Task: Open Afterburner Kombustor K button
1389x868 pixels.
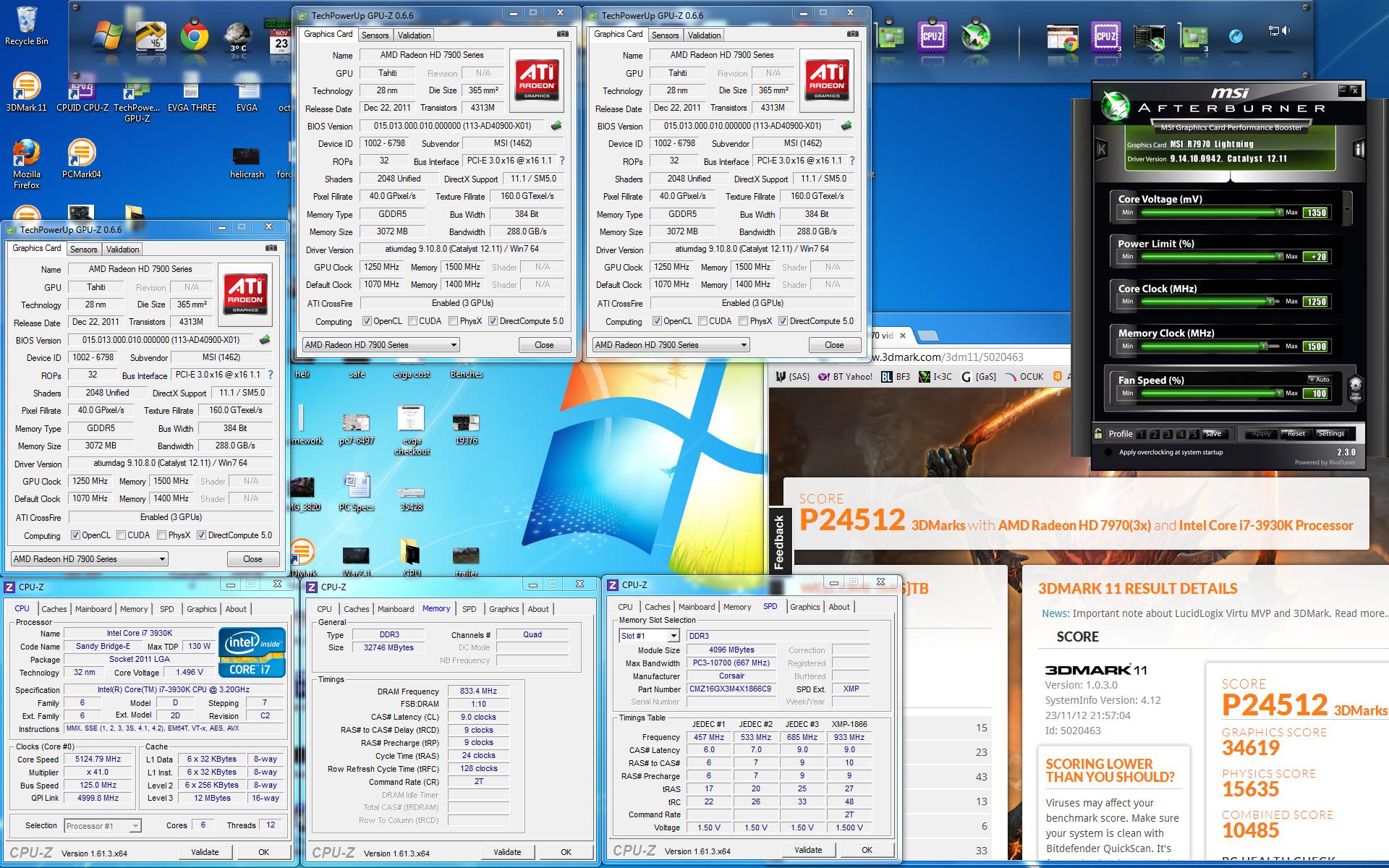Action: point(1102,150)
